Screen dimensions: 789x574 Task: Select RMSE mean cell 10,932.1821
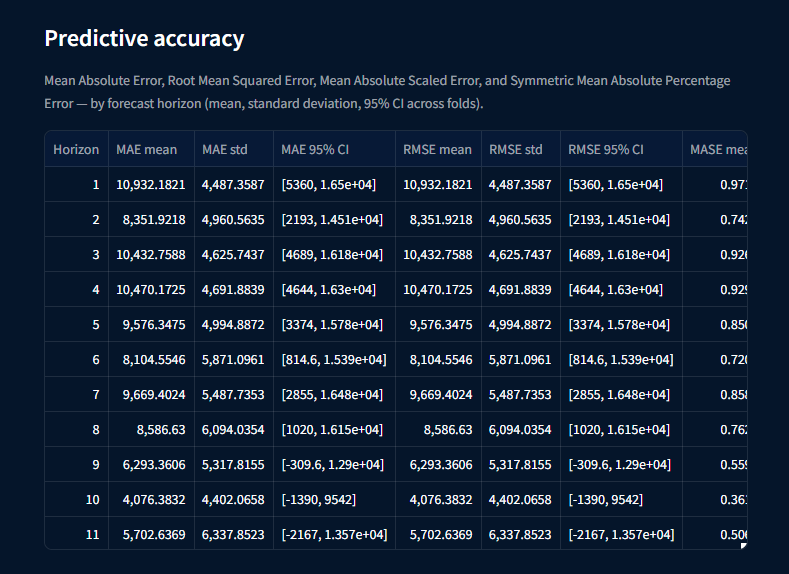(x=438, y=185)
